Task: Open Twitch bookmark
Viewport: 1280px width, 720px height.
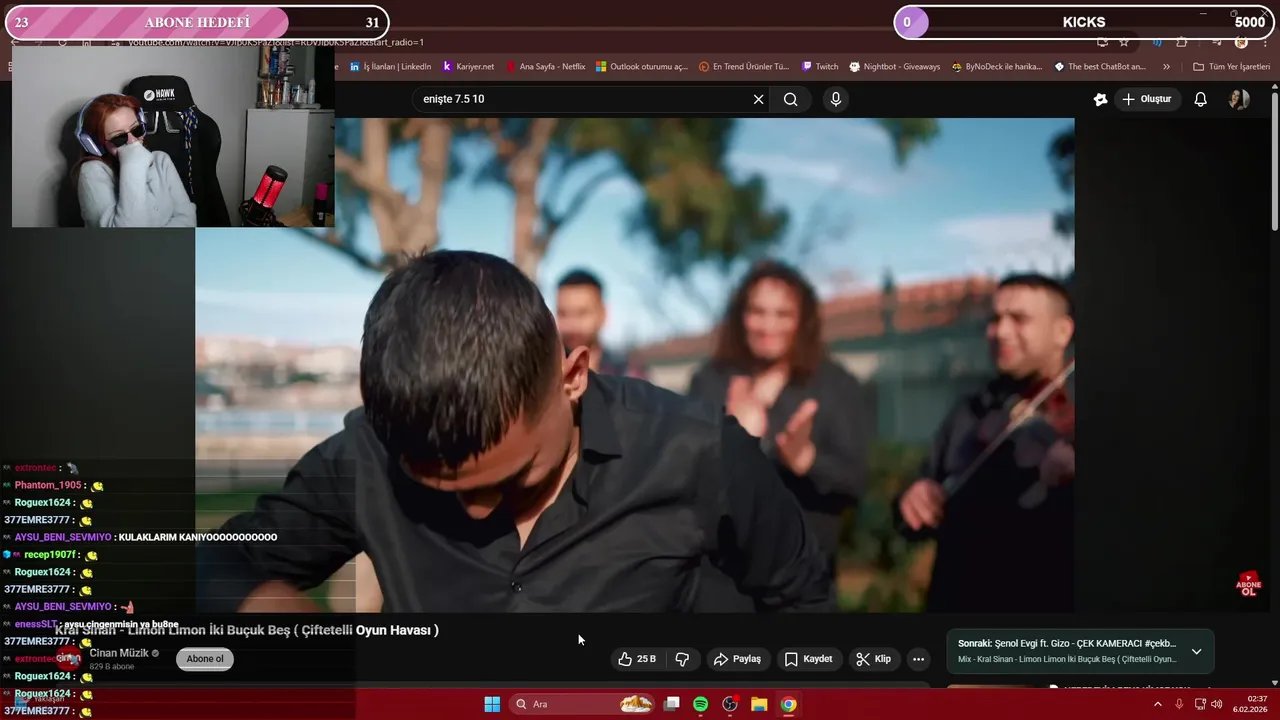Action: tap(820, 67)
